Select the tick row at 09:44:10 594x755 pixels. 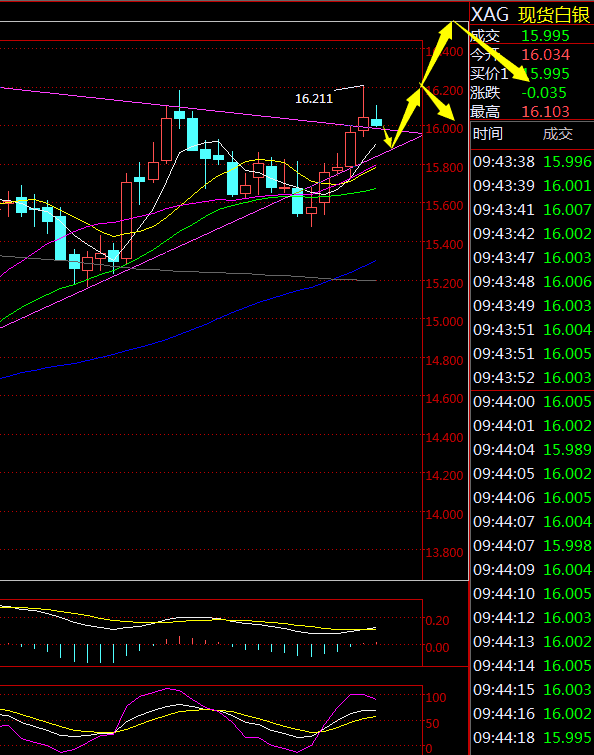click(532, 594)
